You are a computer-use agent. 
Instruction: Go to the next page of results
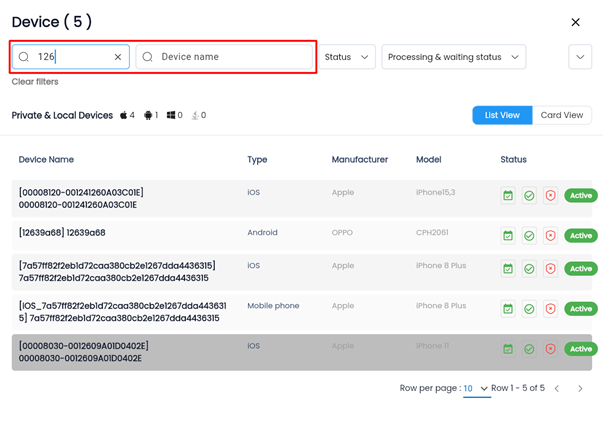580,388
